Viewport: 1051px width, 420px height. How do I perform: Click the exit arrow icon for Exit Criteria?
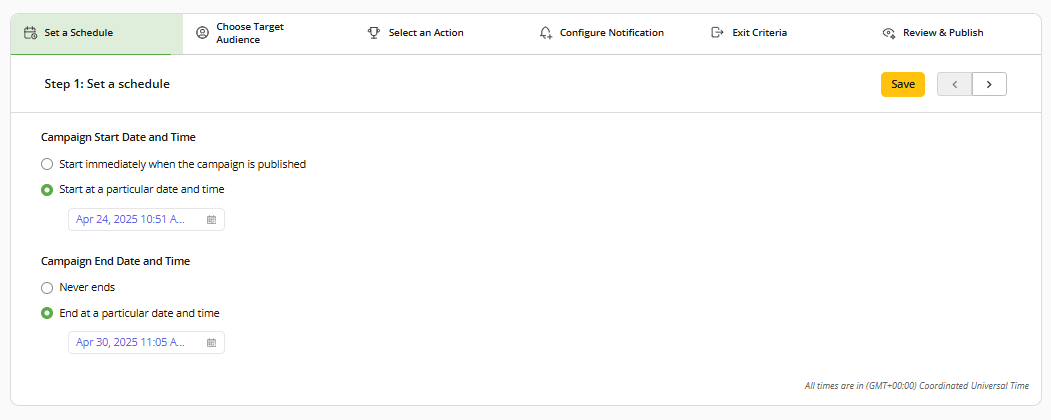tap(718, 33)
